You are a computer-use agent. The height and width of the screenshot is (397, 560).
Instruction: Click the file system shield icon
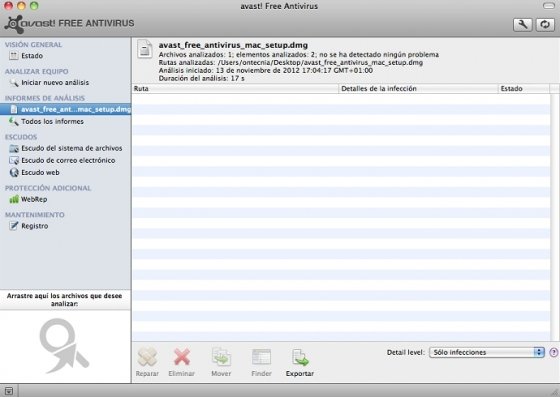point(14,148)
